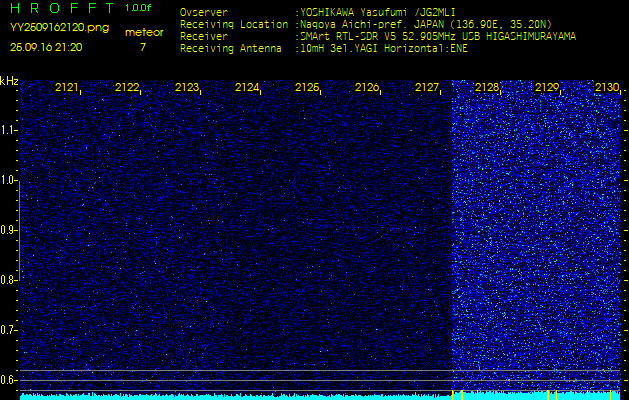Click the Receiving Antenna value 10mH 3el.YAGI
629x400 pixels.
[384, 49]
